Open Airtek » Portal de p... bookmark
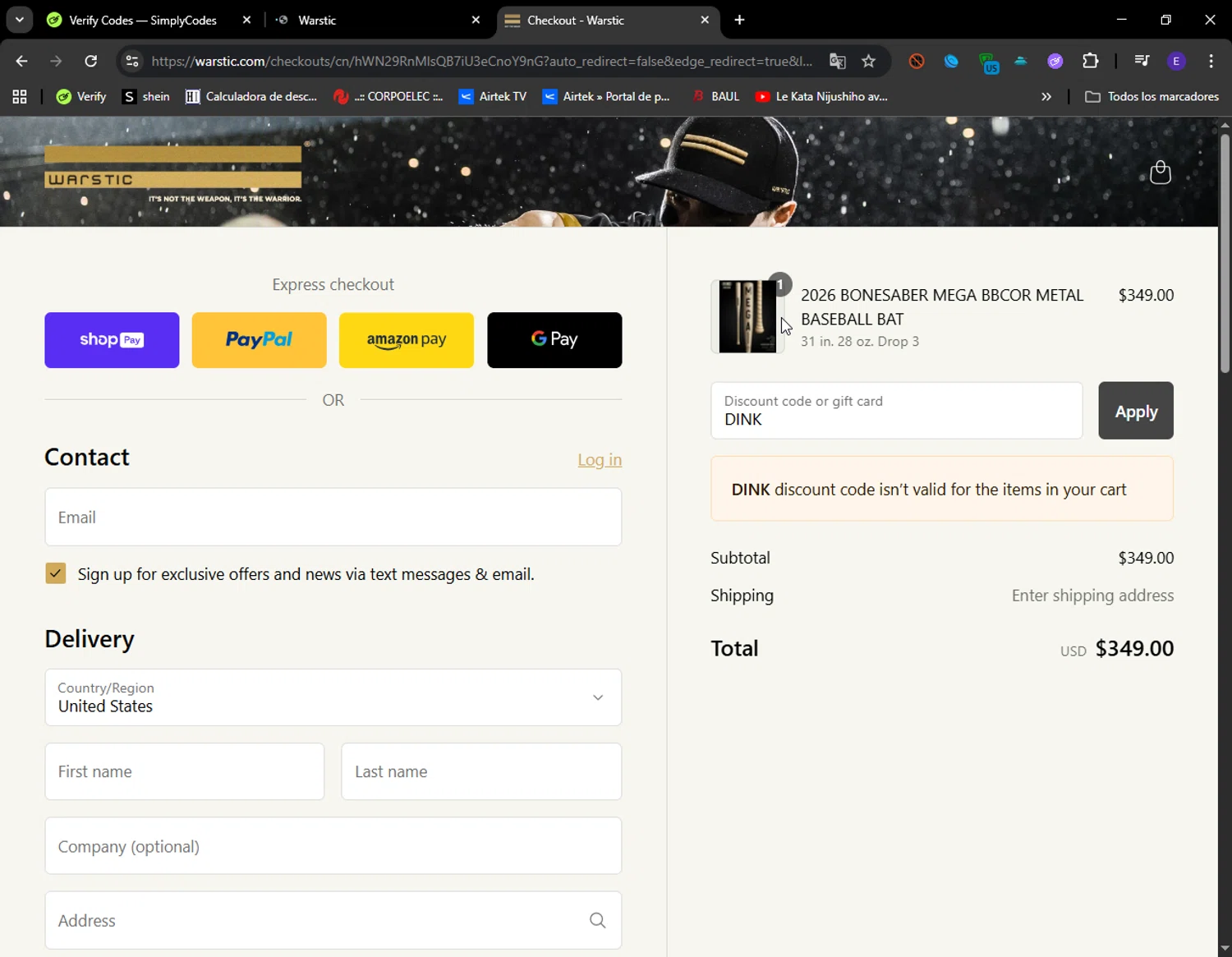This screenshot has width=1232, height=957. tap(606, 96)
